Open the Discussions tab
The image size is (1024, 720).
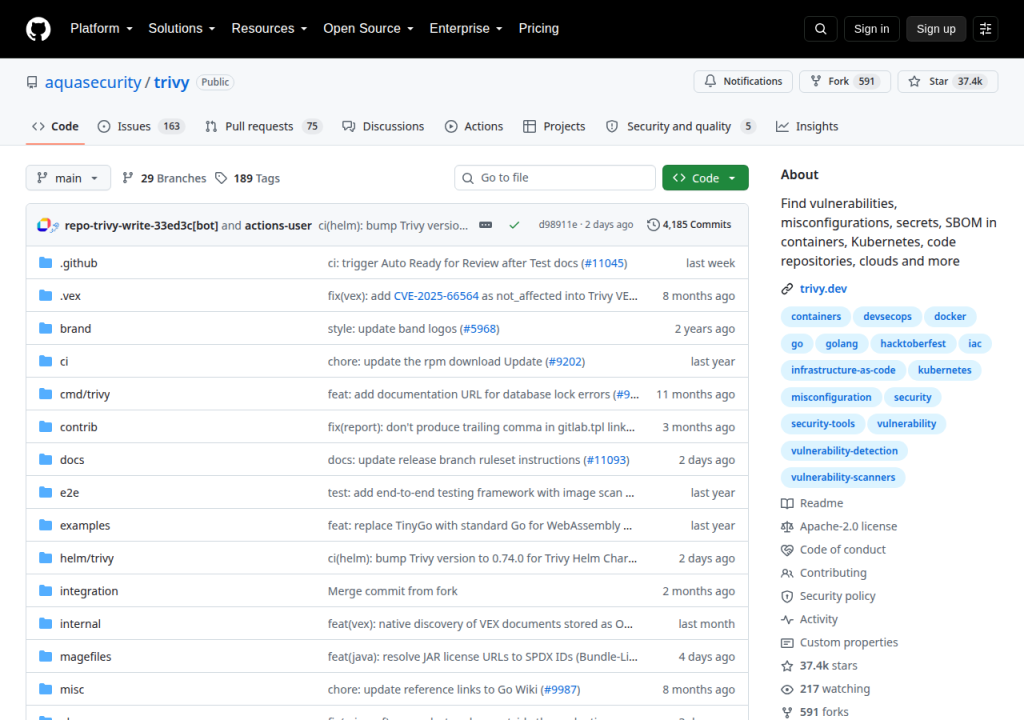(x=383, y=126)
